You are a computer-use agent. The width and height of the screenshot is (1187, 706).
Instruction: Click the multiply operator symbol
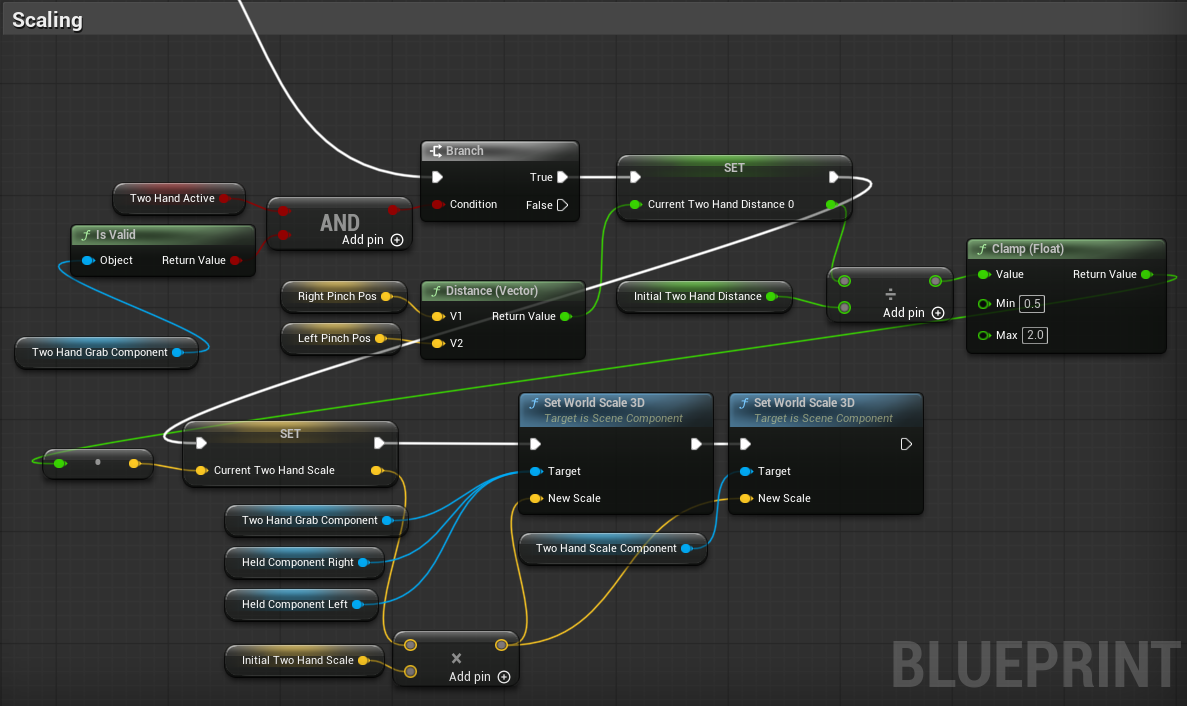click(x=456, y=659)
